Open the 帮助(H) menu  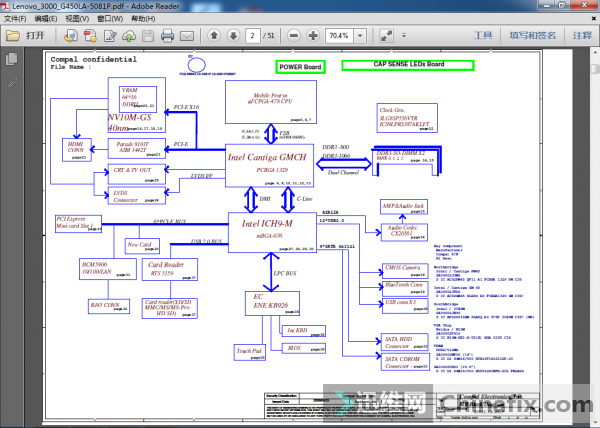point(143,18)
